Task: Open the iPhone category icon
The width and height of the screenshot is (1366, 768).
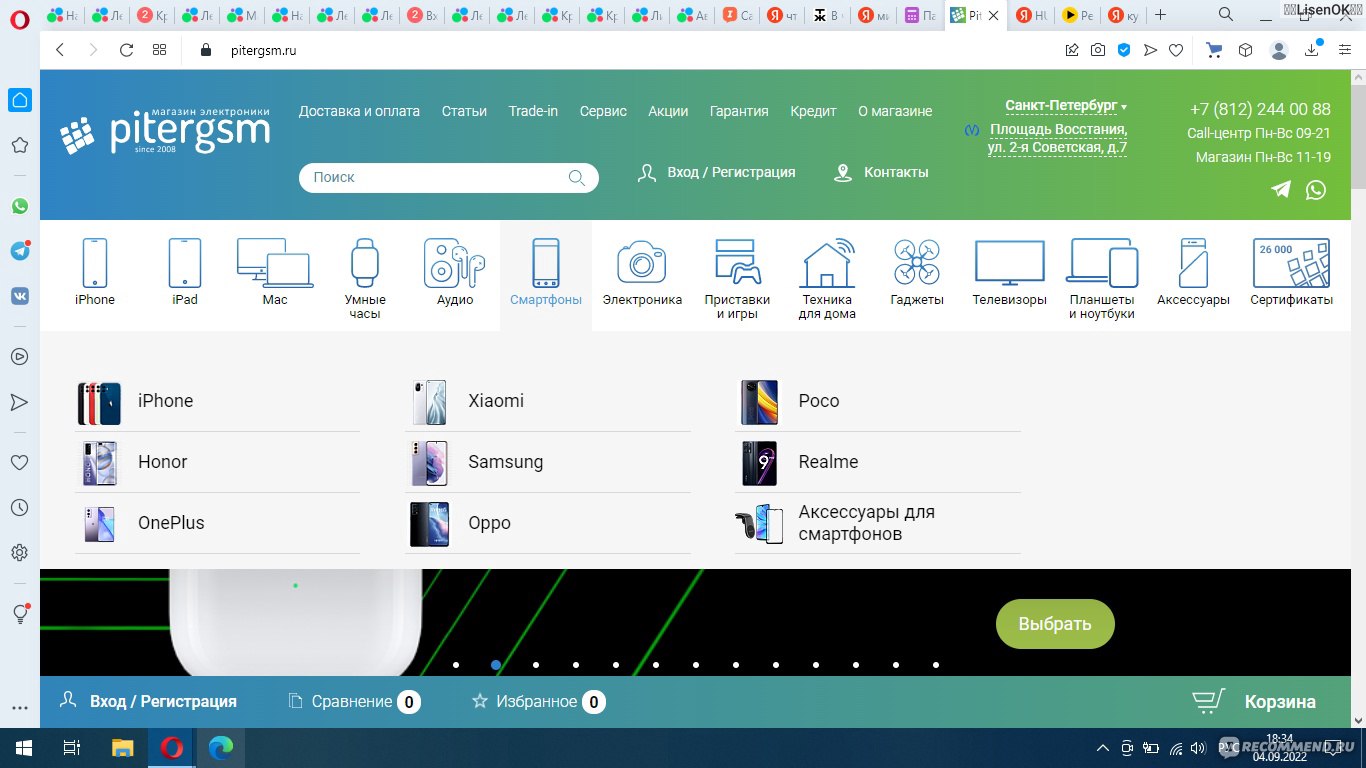Action: coord(95,263)
